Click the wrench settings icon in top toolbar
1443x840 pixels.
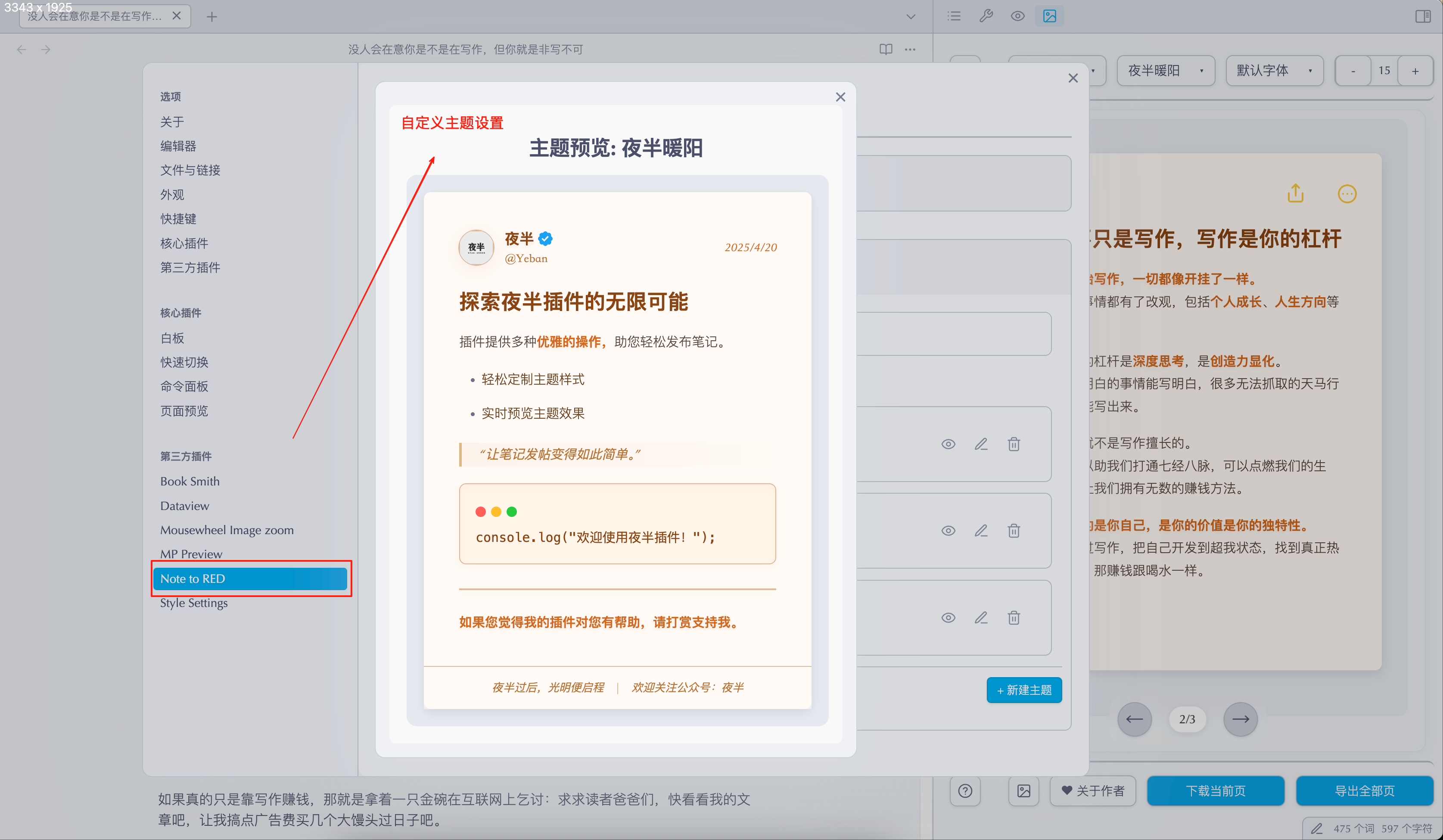(x=986, y=16)
